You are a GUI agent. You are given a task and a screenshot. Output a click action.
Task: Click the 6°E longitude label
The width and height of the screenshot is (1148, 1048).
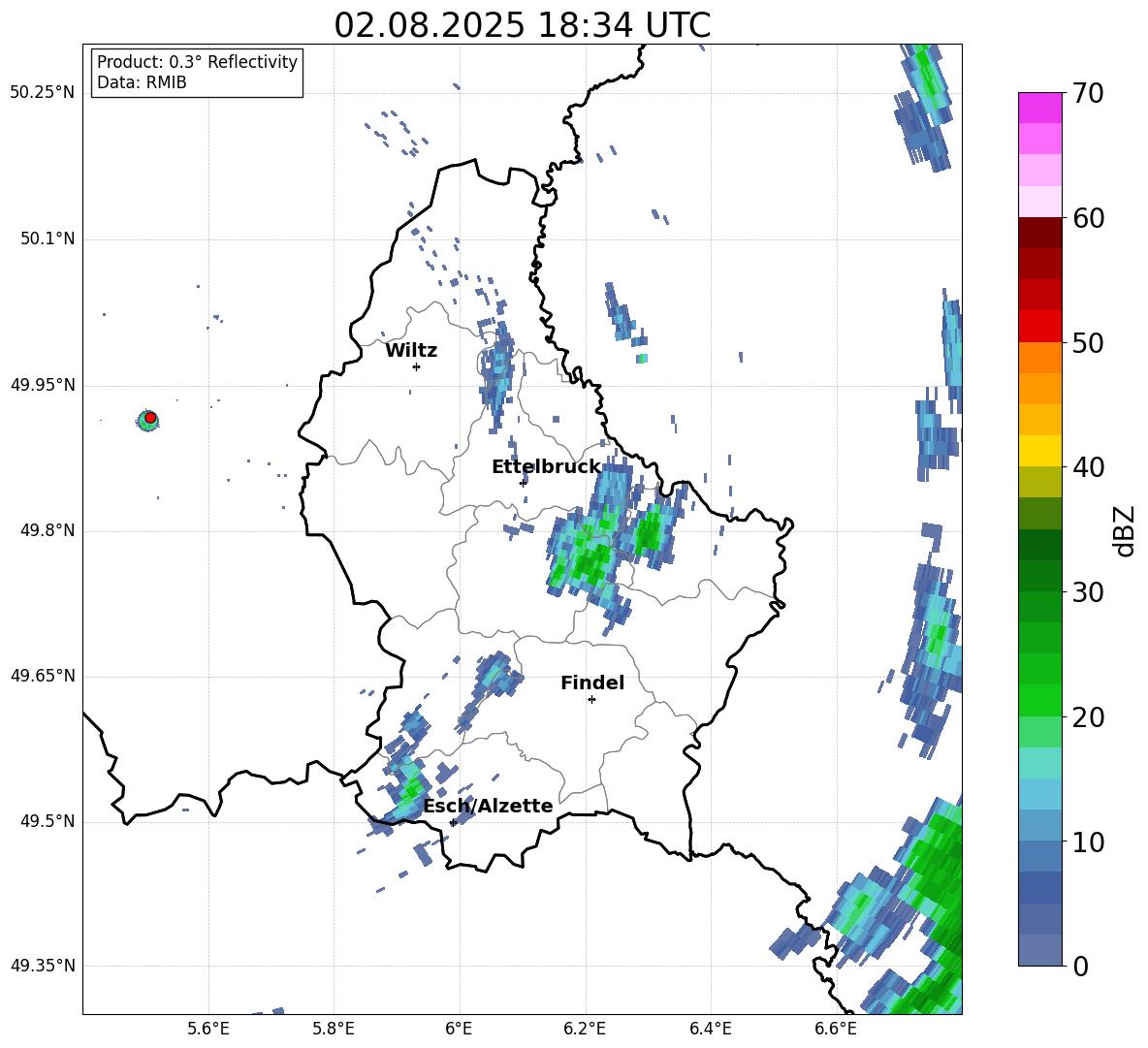[459, 1030]
